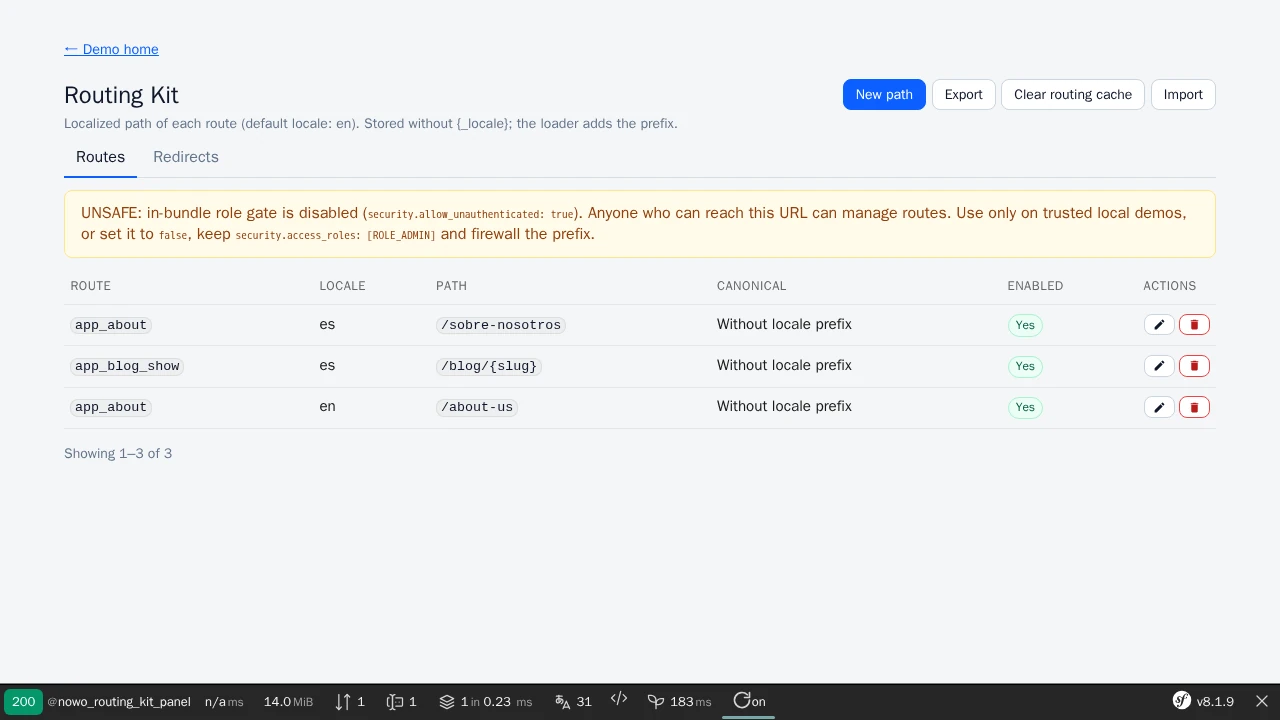Go back to Demo home
The height and width of the screenshot is (720, 1280).
click(111, 49)
